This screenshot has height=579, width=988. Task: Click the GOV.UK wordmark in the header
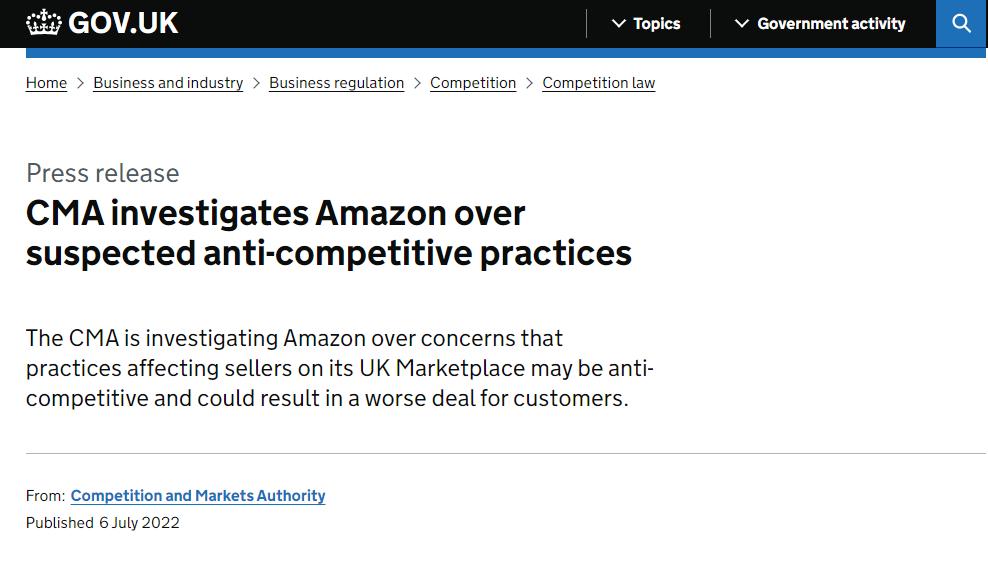tap(122, 22)
